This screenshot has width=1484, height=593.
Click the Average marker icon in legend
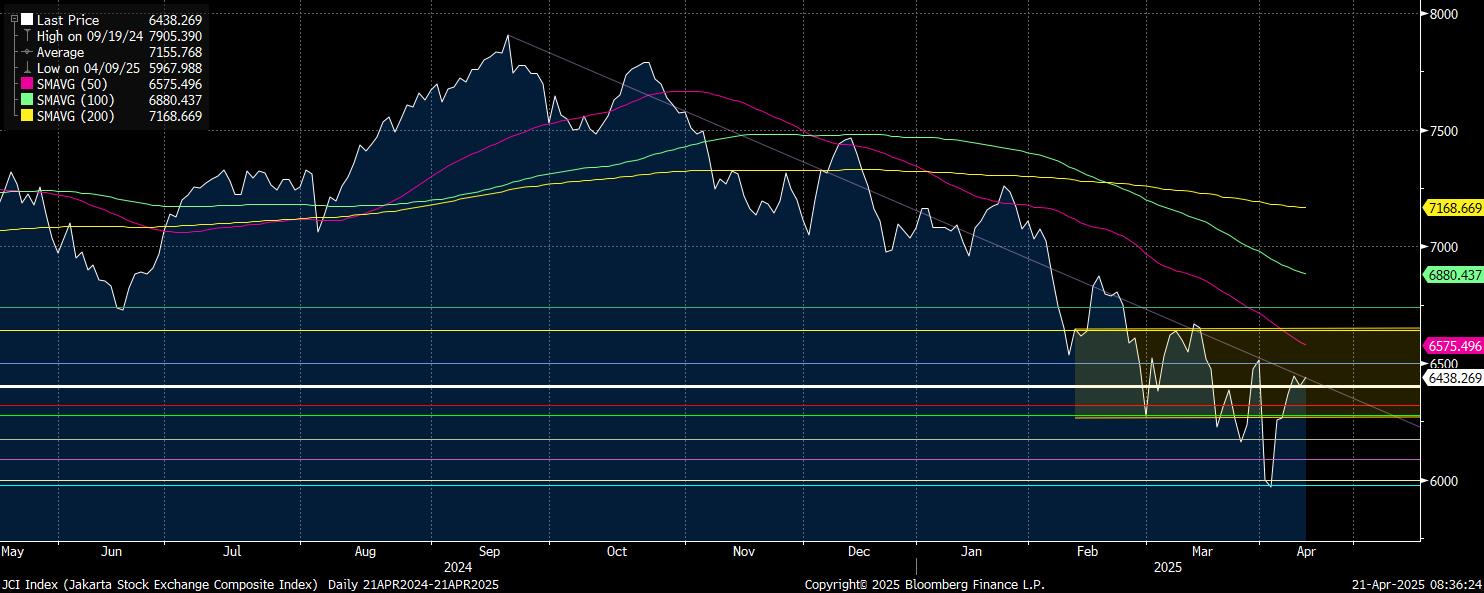click(27, 52)
